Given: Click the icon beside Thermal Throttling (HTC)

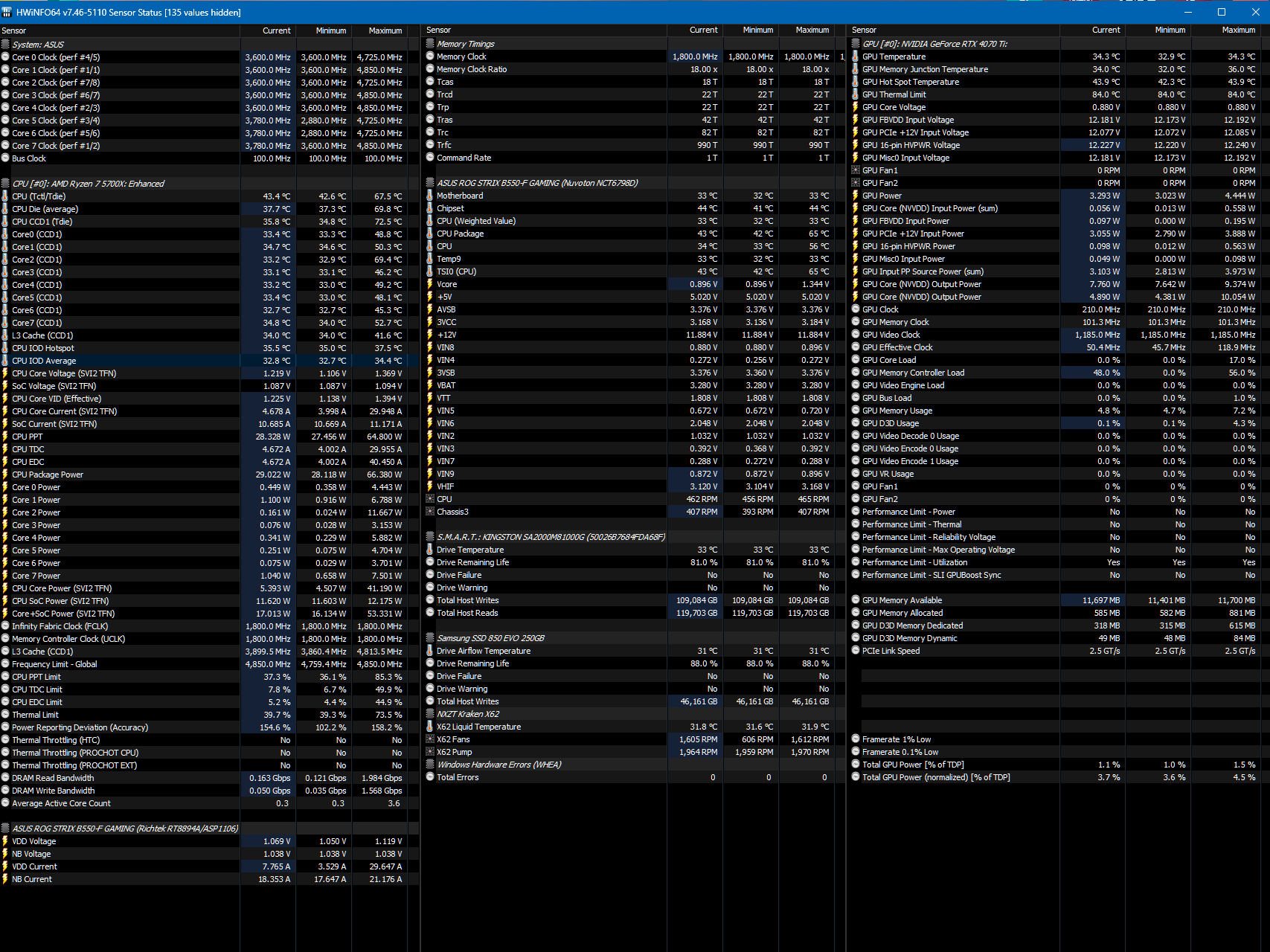Looking at the screenshot, I should pos(5,740).
